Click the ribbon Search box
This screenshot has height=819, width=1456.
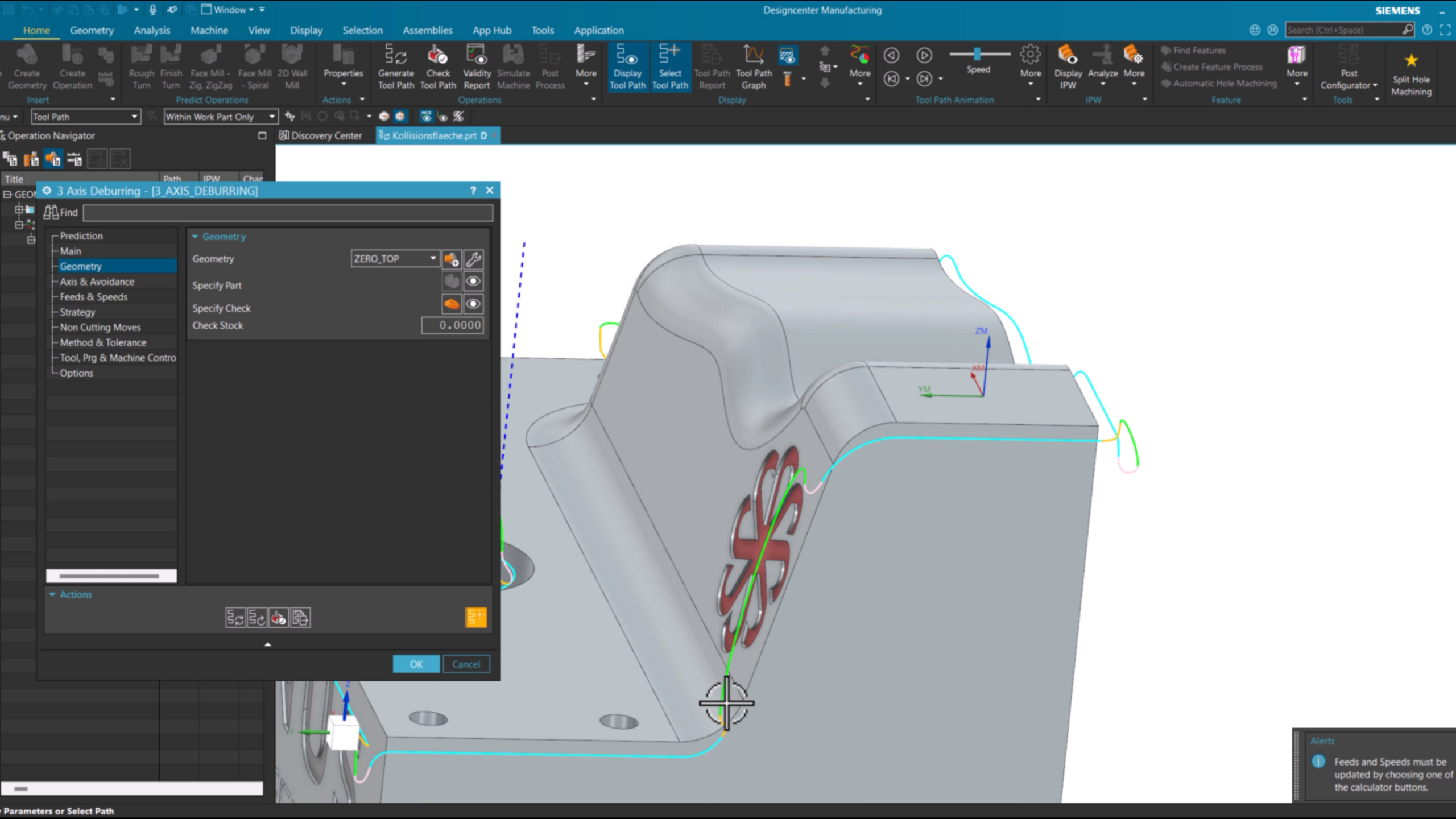[1349, 30]
